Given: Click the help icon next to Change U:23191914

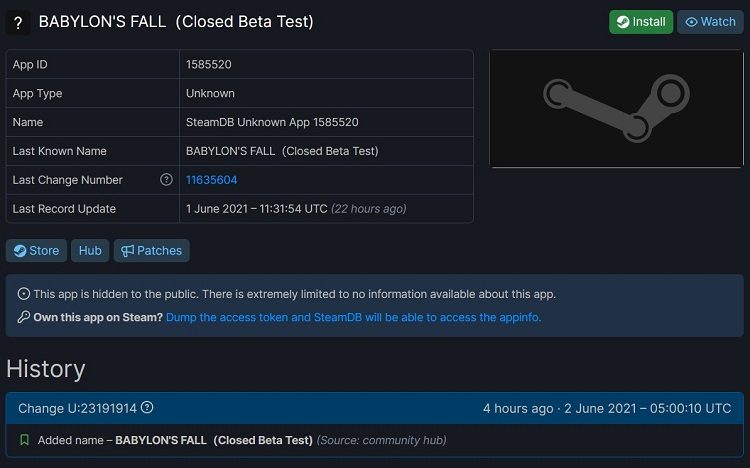Looking at the screenshot, I should 147,408.
